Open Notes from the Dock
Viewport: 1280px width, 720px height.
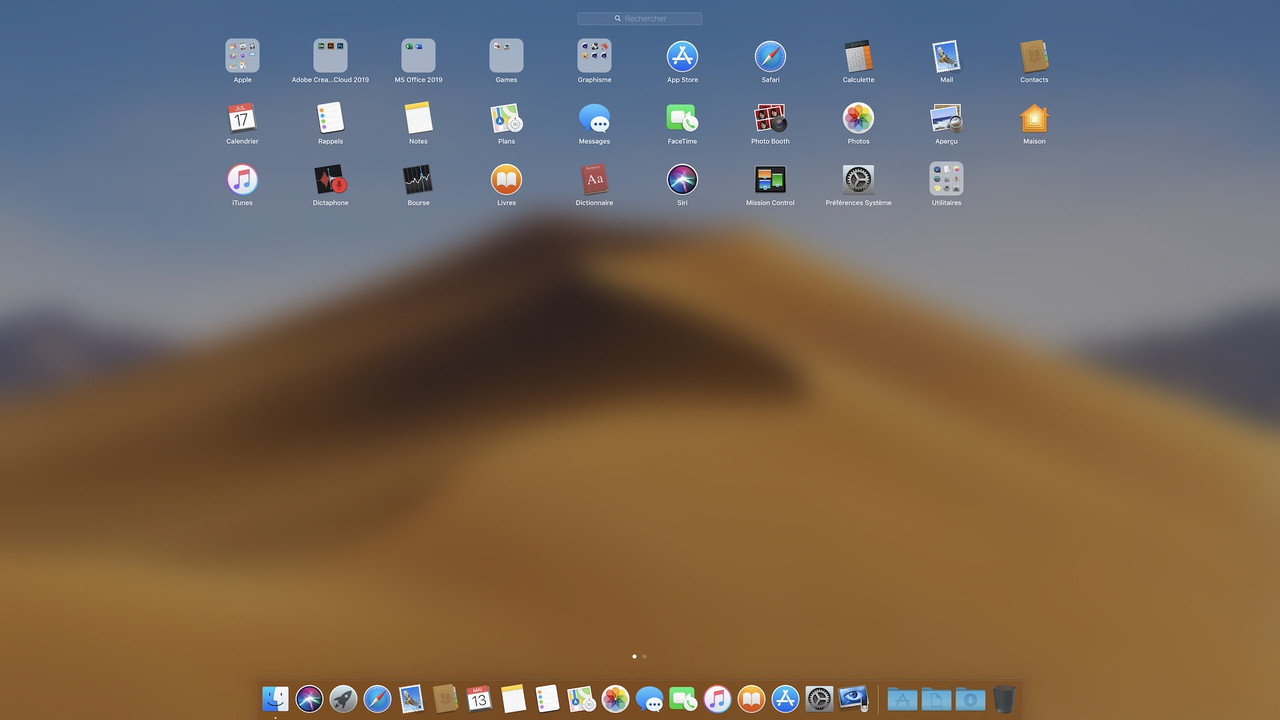coord(513,698)
